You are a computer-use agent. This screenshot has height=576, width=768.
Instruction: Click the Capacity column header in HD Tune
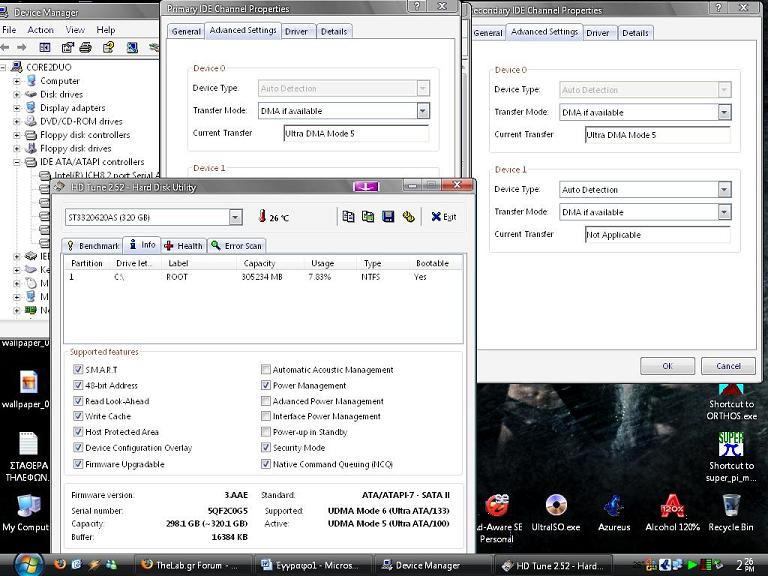point(260,263)
